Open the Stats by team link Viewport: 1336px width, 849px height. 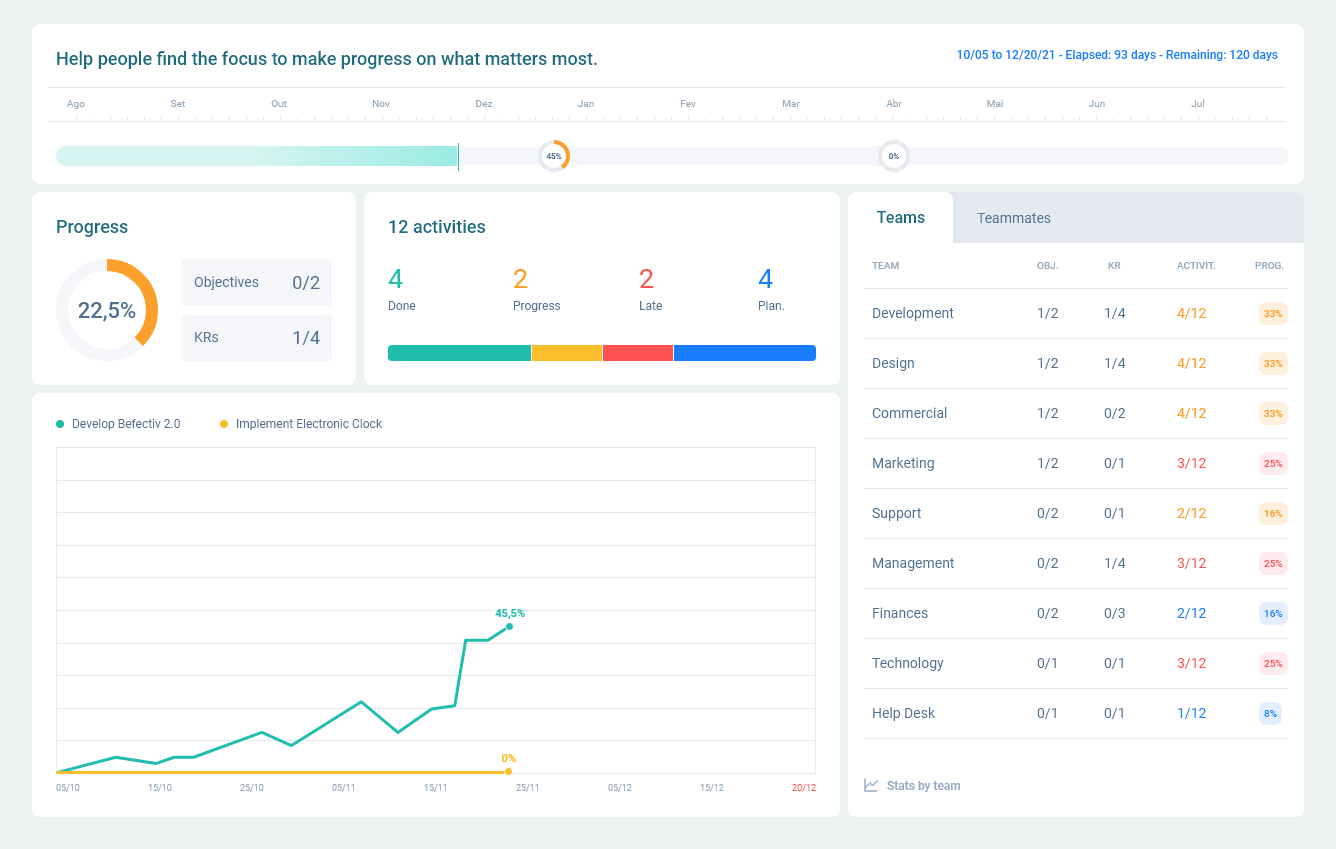(x=923, y=786)
